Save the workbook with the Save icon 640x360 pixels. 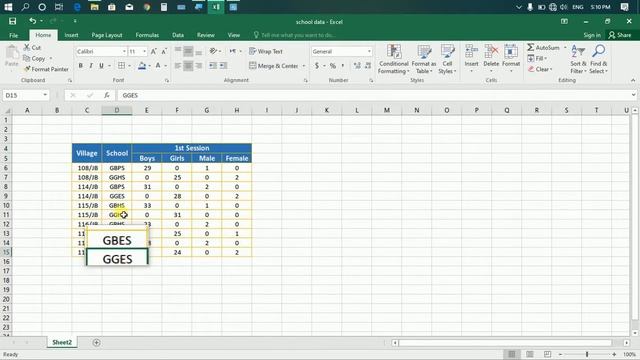(12, 21)
